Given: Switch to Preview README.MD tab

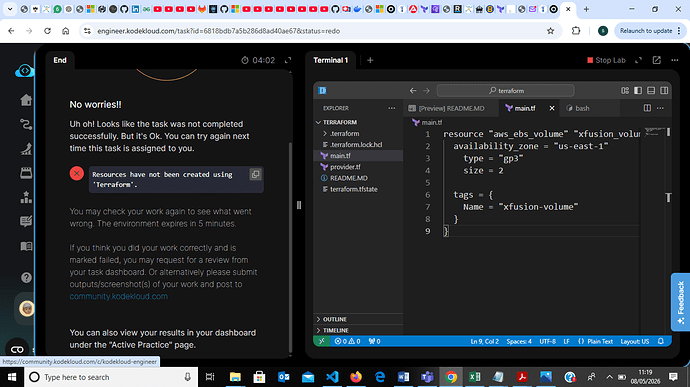Looking at the screenshot, I should 451,108.
